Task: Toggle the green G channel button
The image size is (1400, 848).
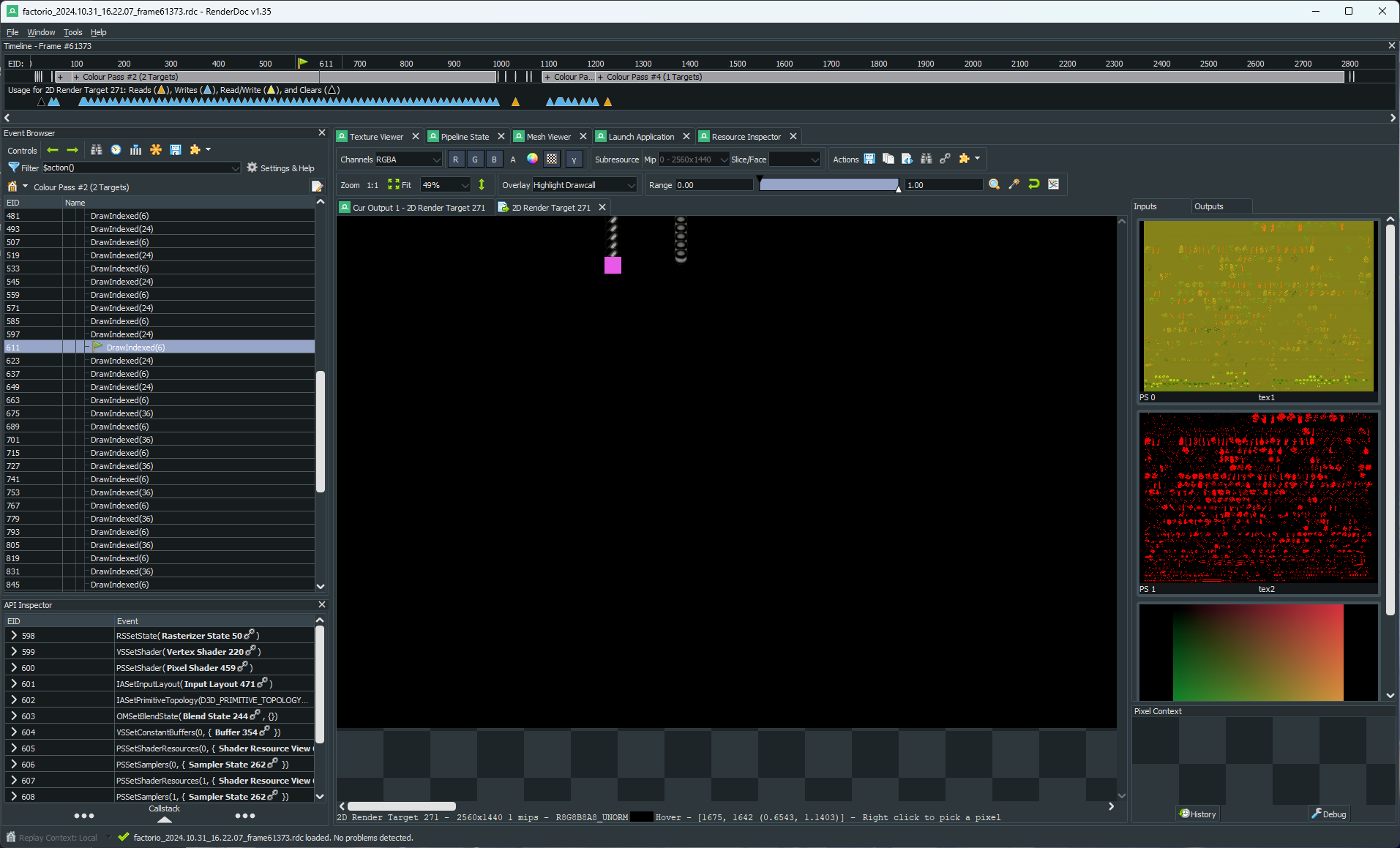Action: click(x=475, y=160)
